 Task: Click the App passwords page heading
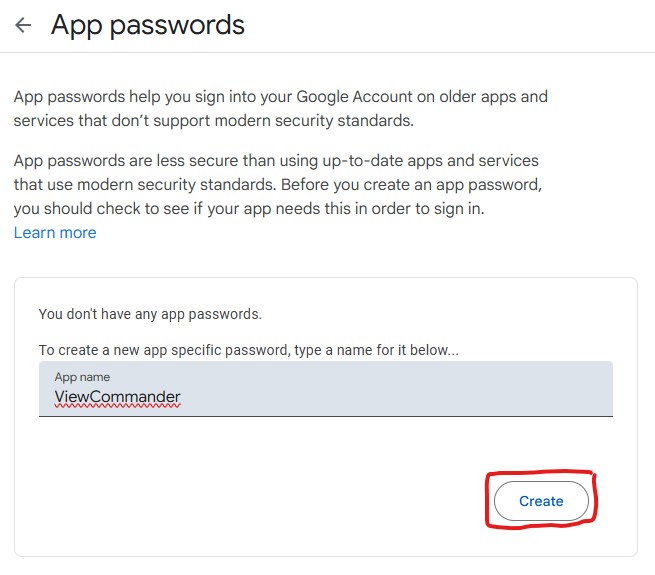coord(148,25)
